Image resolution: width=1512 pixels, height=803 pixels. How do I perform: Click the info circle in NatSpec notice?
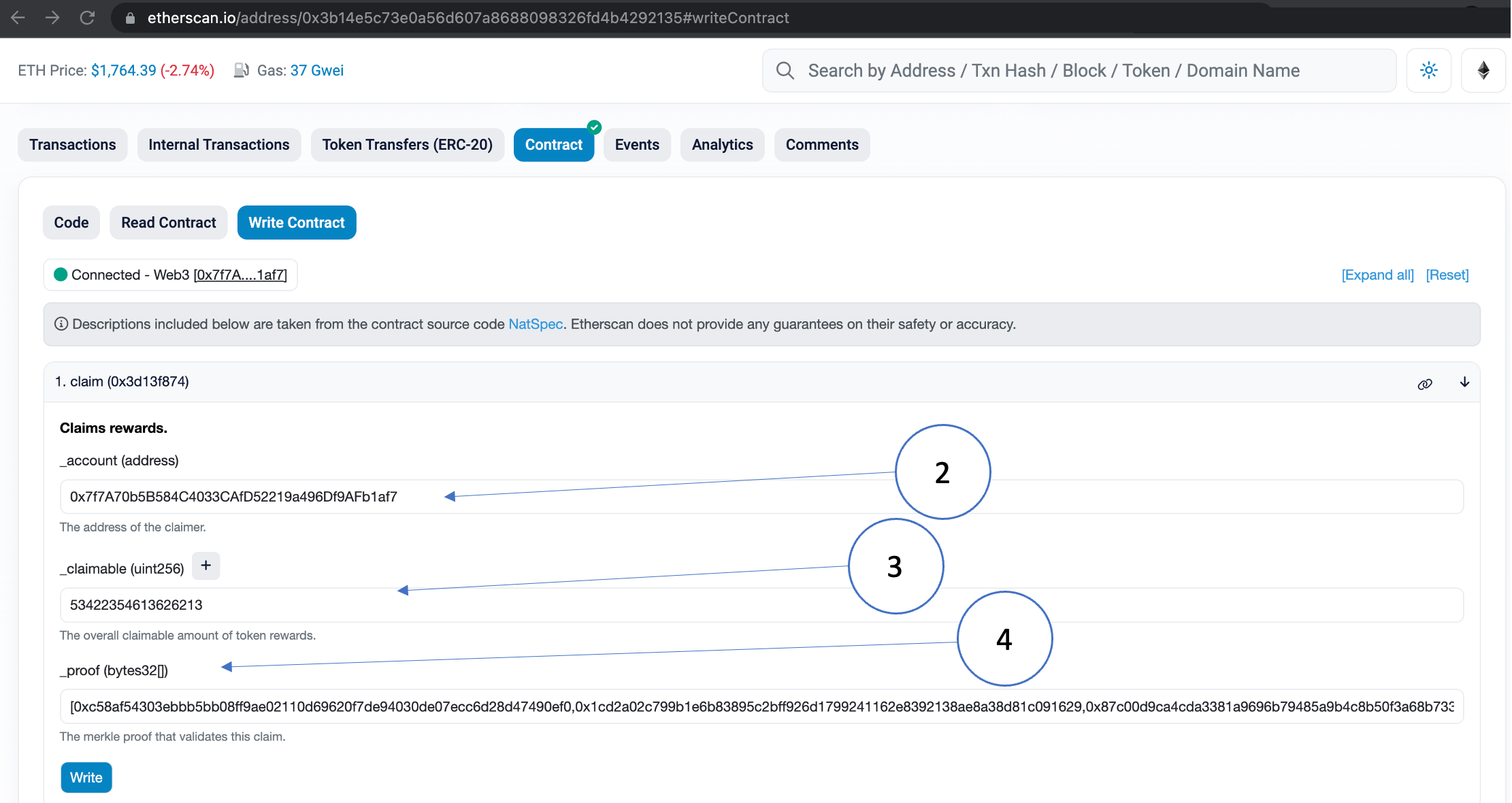pos(61,325)
